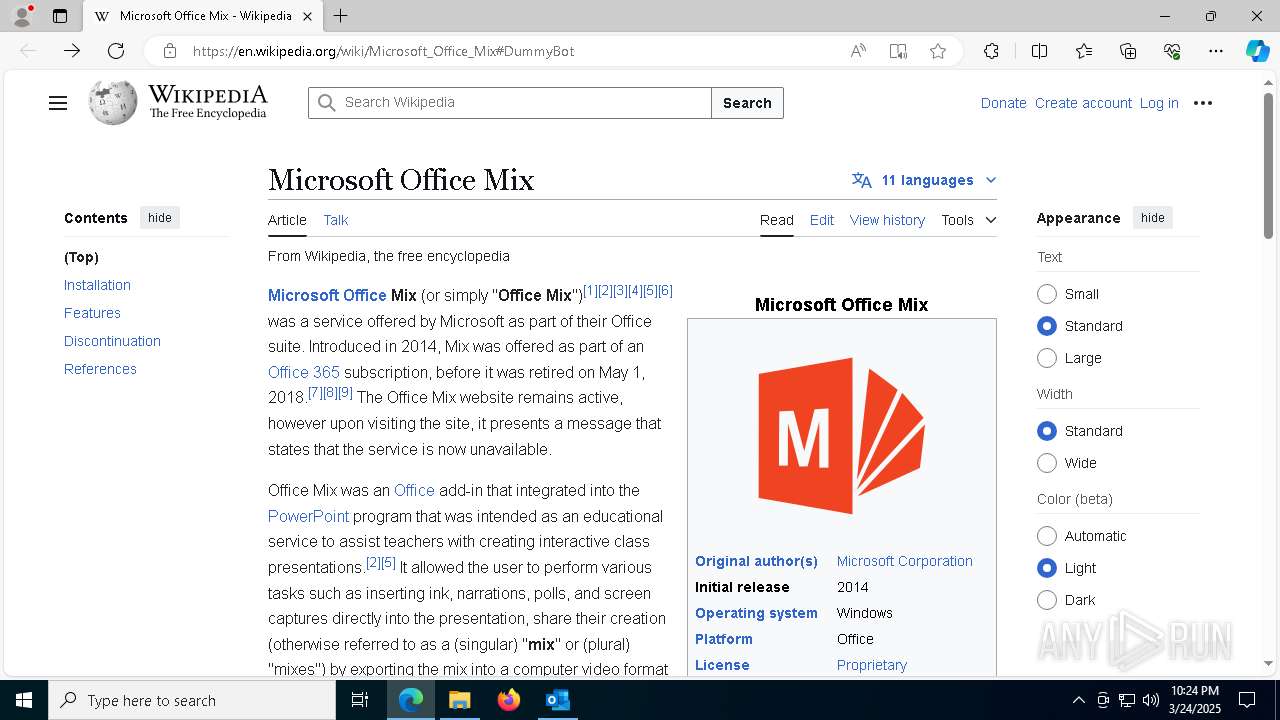This screenshot has height=720, width=1280.
Task: Select Standard page width
Action: (1047, 431)
